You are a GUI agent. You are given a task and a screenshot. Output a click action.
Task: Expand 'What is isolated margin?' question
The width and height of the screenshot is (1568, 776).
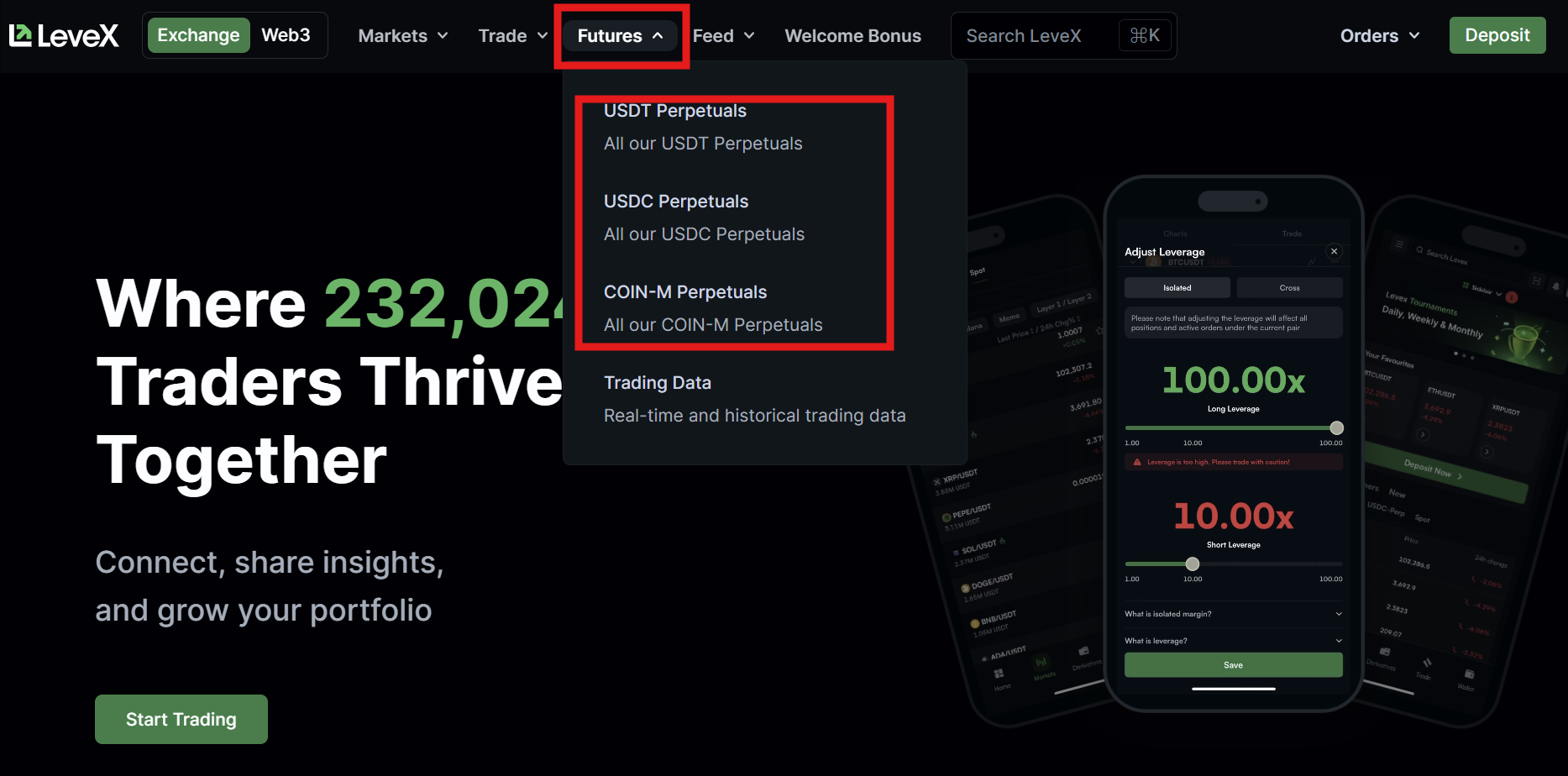(x=1233, y=614)
